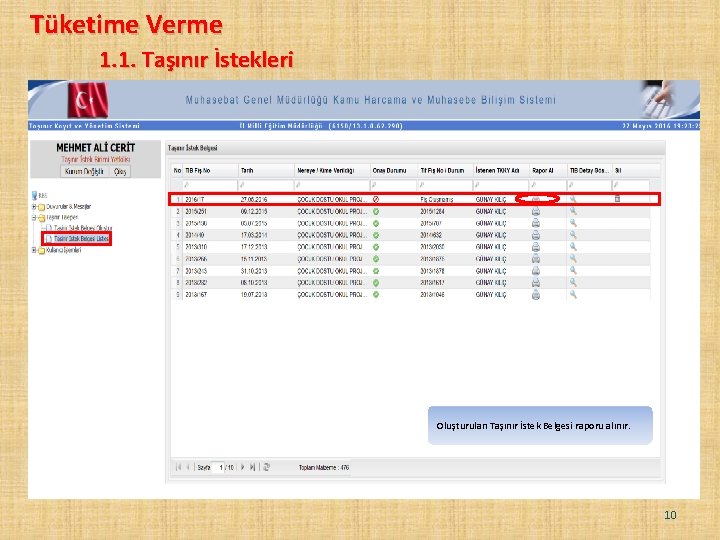Go to the next page of results
This screenshot has height=540, width=720.
(242, 467)
